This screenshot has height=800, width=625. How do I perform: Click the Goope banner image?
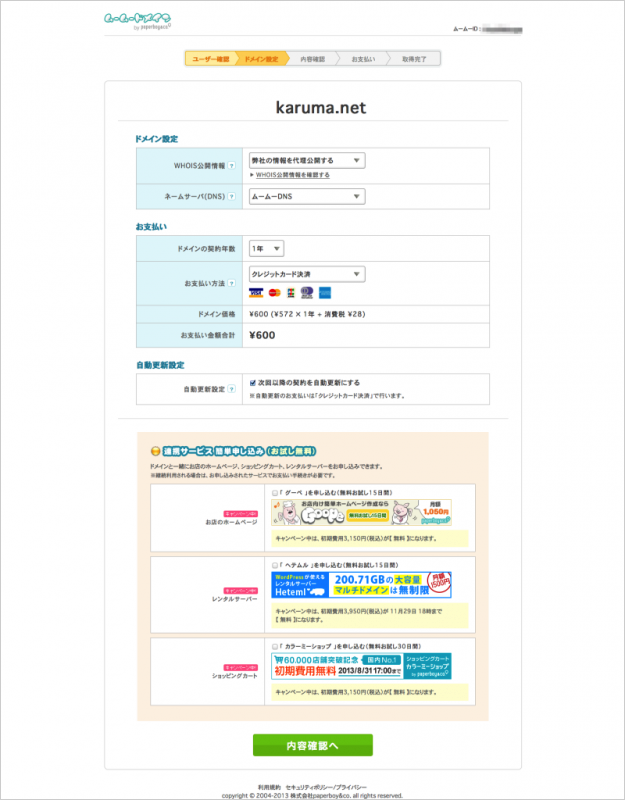(361, 512)
